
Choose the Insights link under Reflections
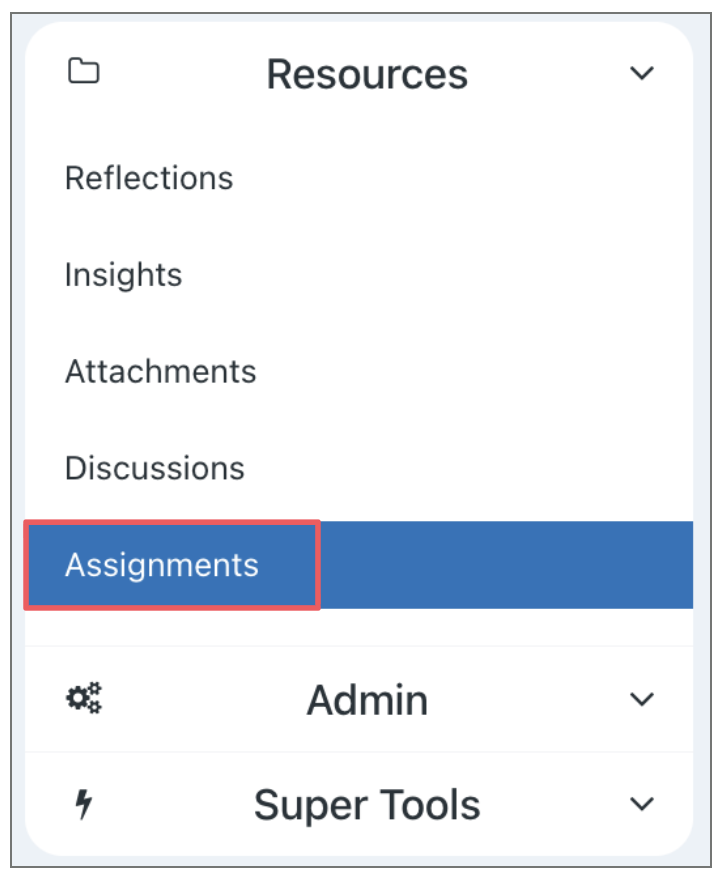[124, 275]
